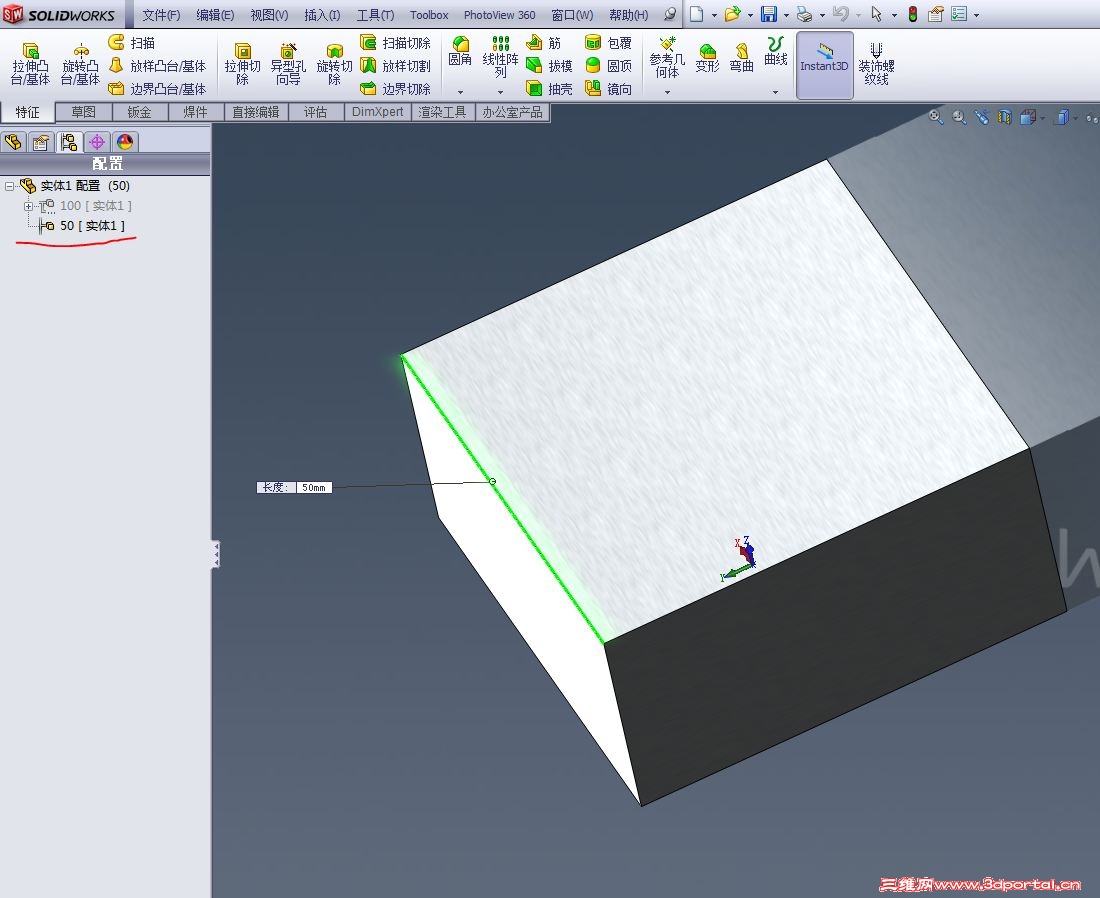This screenshot has height=898, width=1100.
Task: Select the 50 [实体1] configuration
Action: [x=83, y=226]
